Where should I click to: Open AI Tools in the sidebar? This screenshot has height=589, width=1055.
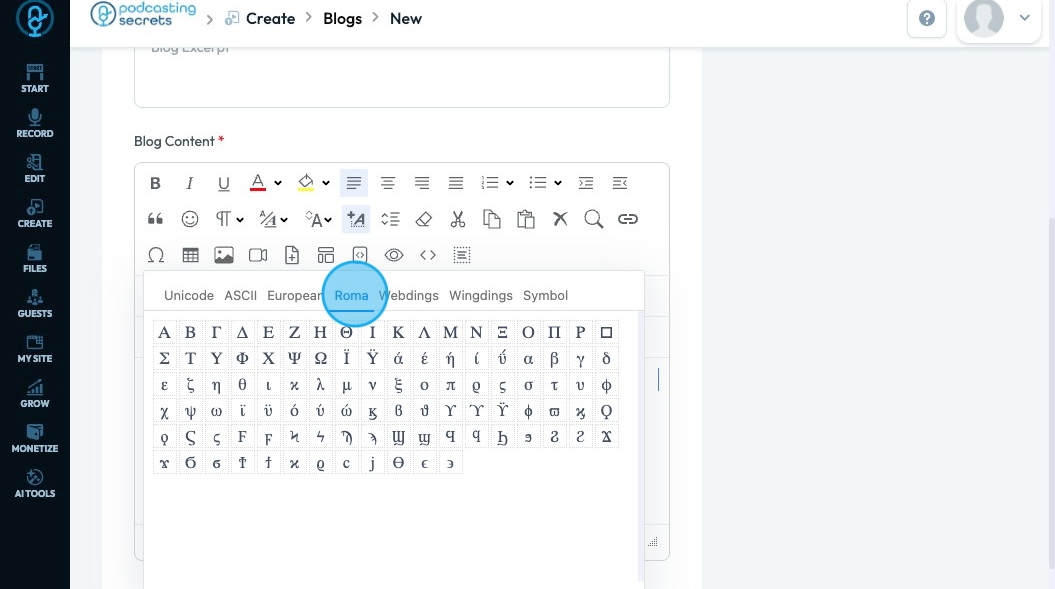[35, 483]
